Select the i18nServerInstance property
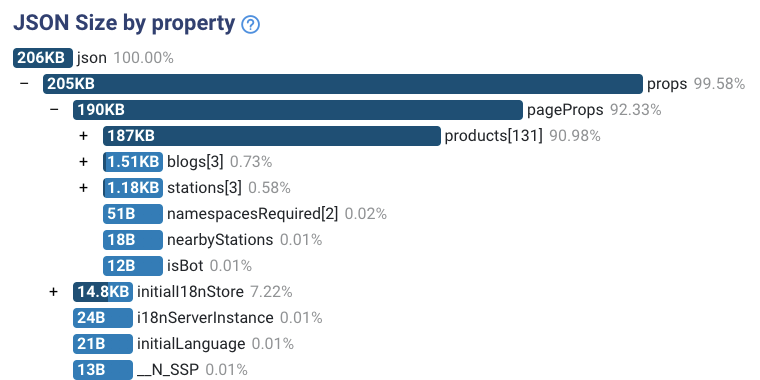Screen dimensions: 760x380 (205, 318)
